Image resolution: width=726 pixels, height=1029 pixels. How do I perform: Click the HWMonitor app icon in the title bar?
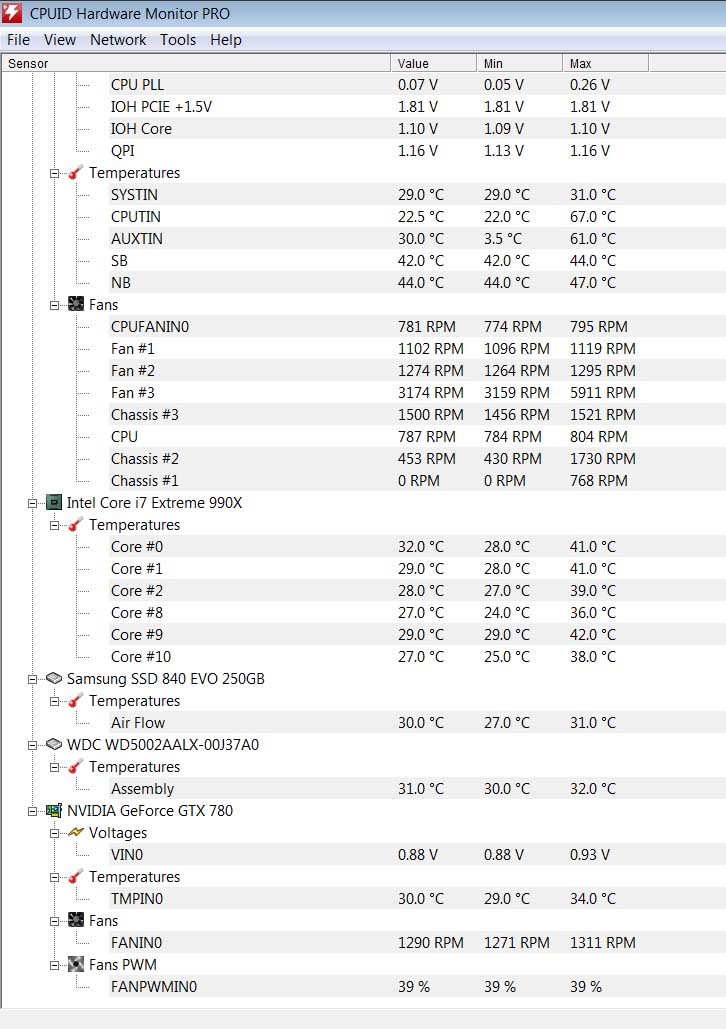pos(12,13)
